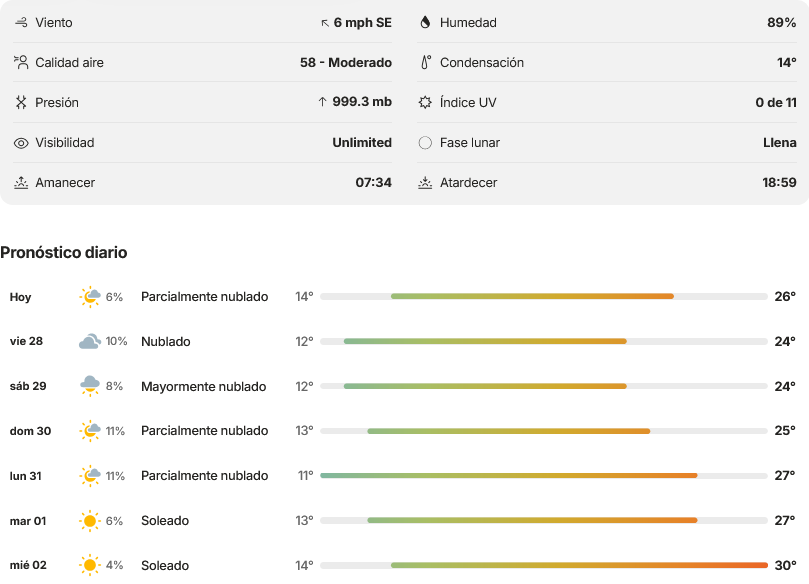Click the Pronóstico diario heading
The width and height of the screenshot is (809, 584).
tap(63, 252)
